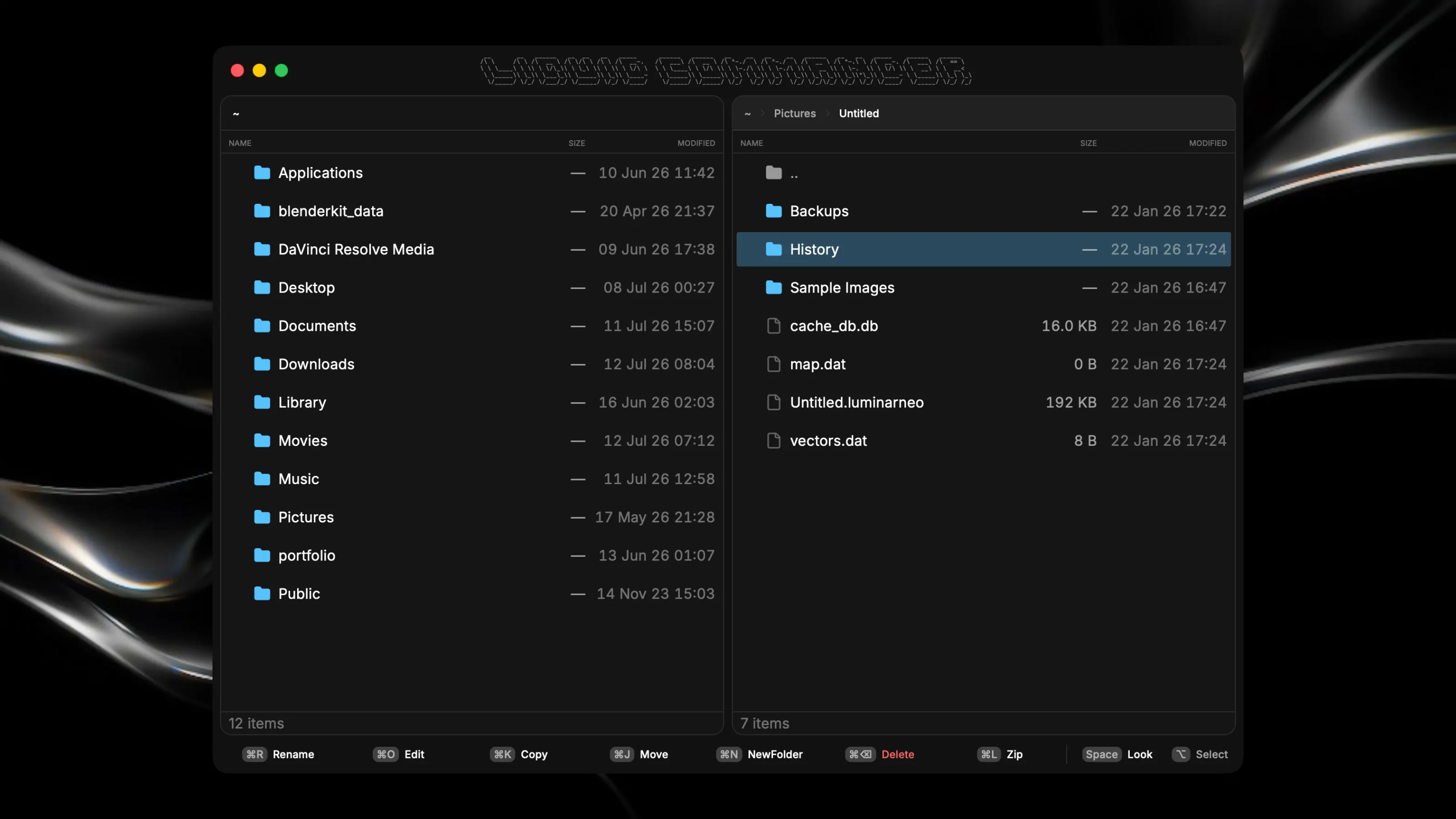
Task: Click the modified date in the Sample Images row
Action: [x=1168, y=287]
